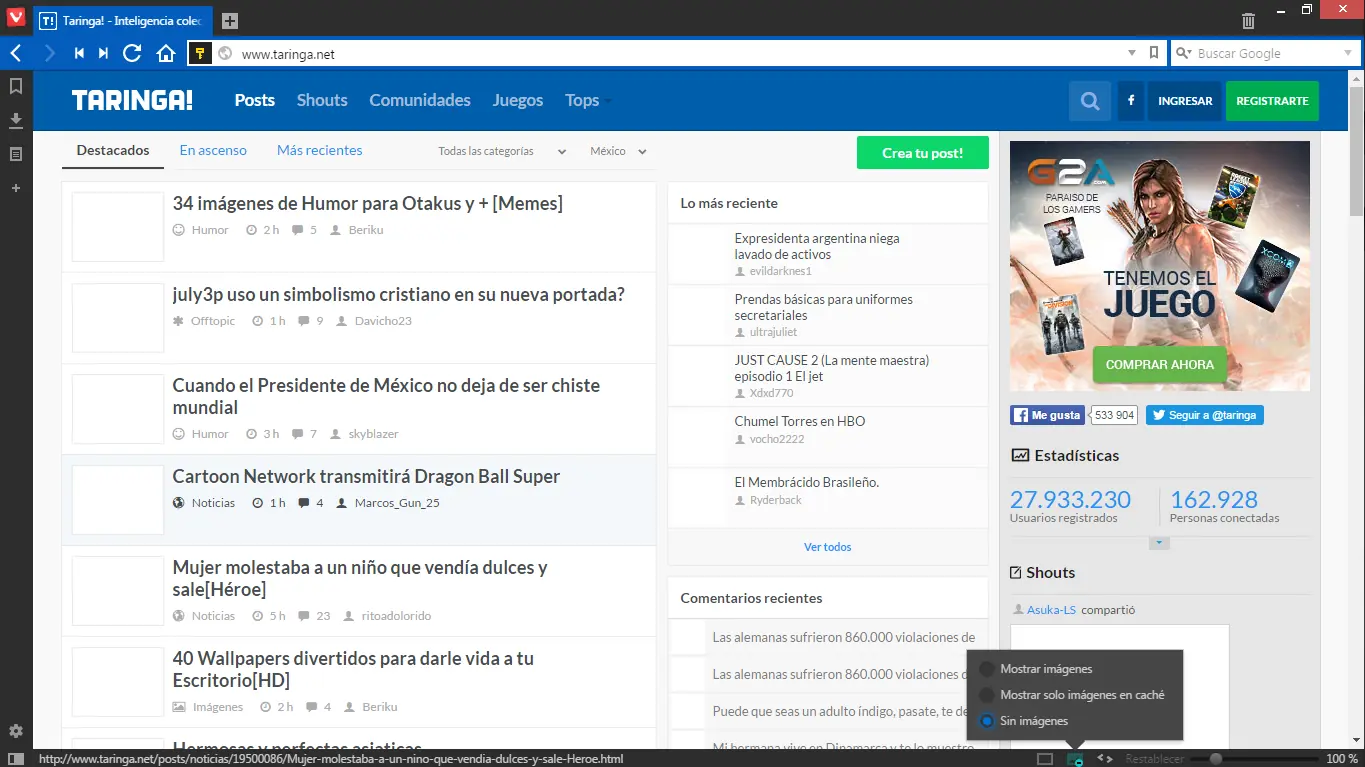Open 34 imágenes de Humor para Otakus post

point(367,204)
